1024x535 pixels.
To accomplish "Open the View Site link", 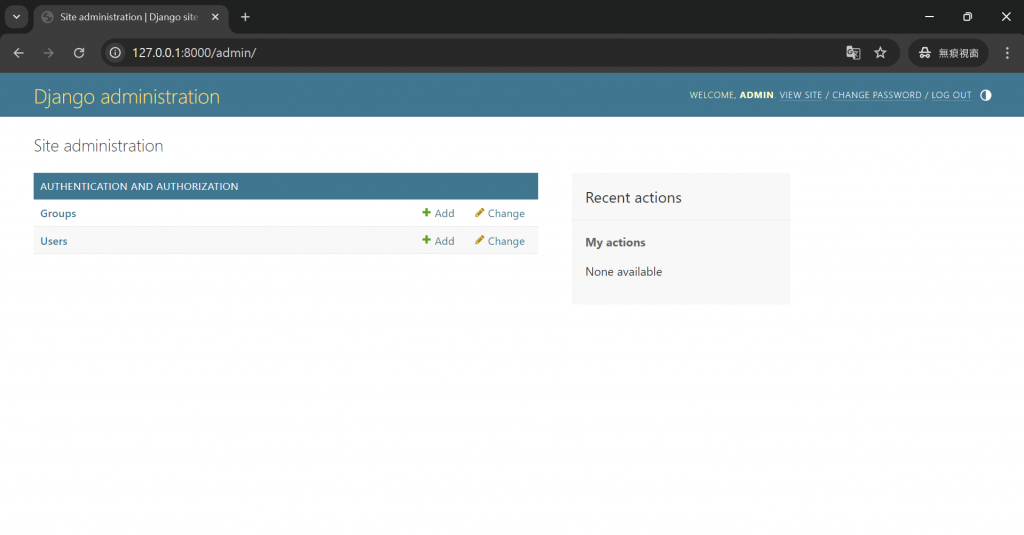I will coord(801,95).
